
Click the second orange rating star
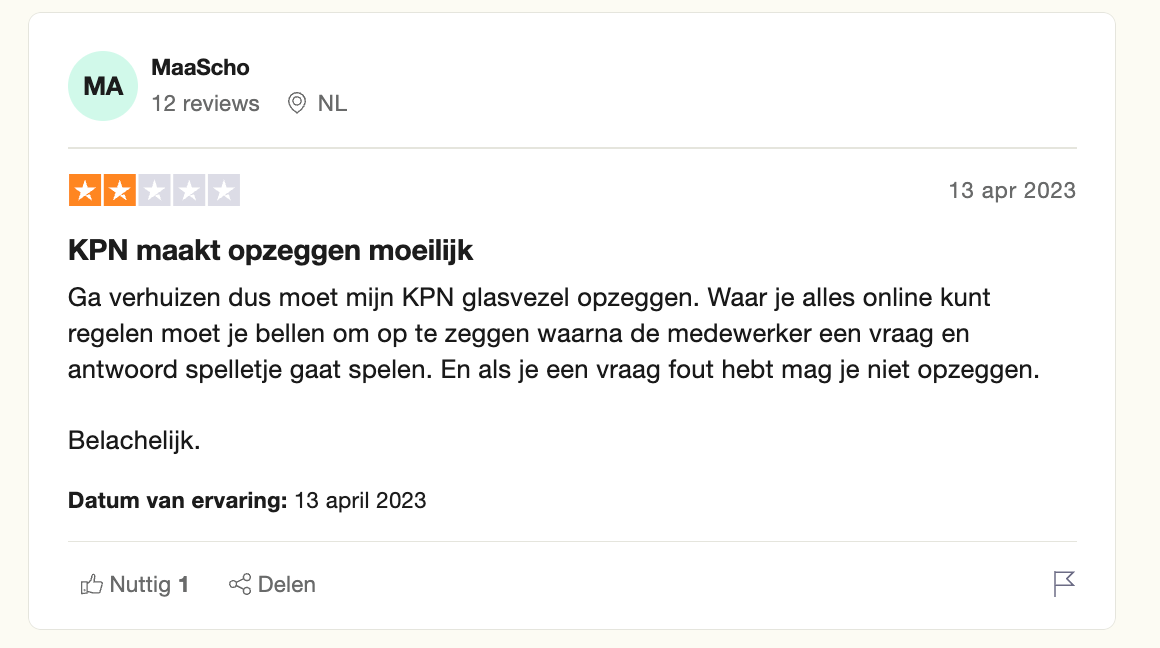[120, 190]
